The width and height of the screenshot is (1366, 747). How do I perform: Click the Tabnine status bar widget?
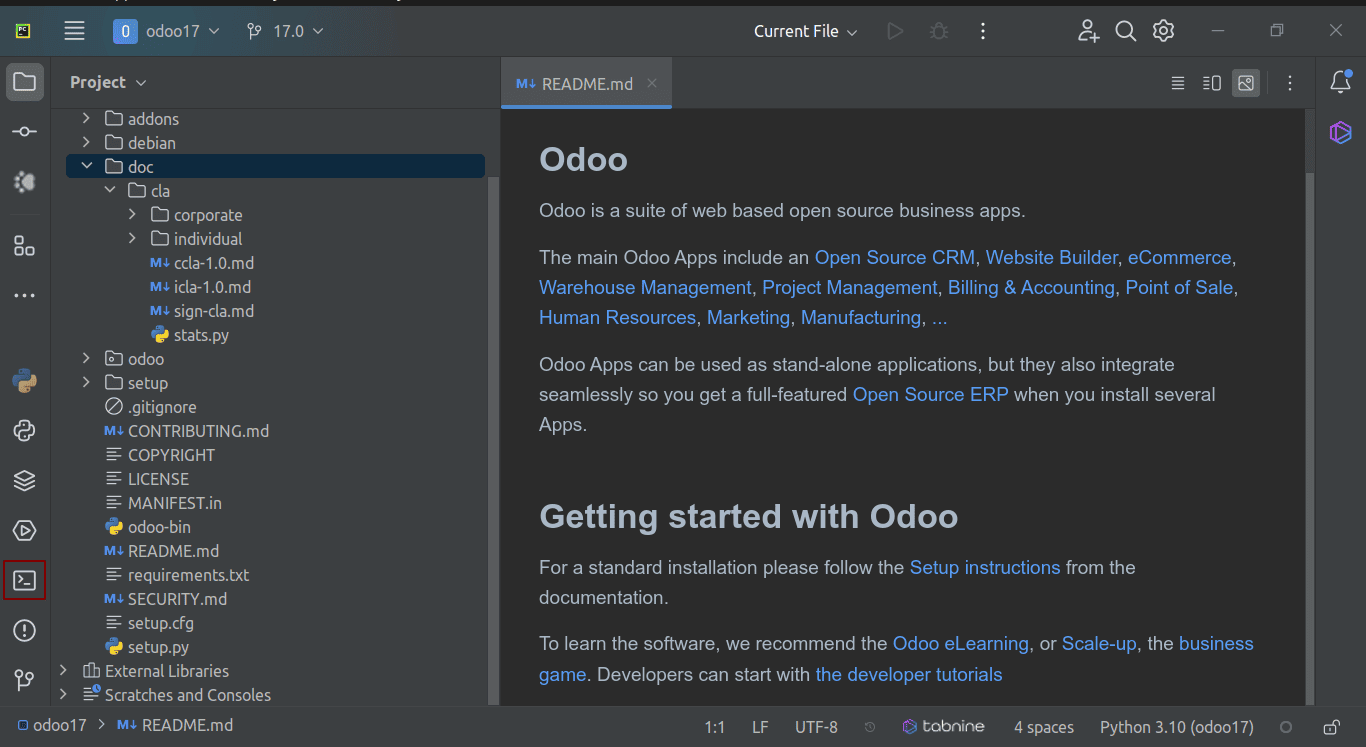(x=944, y=727)
